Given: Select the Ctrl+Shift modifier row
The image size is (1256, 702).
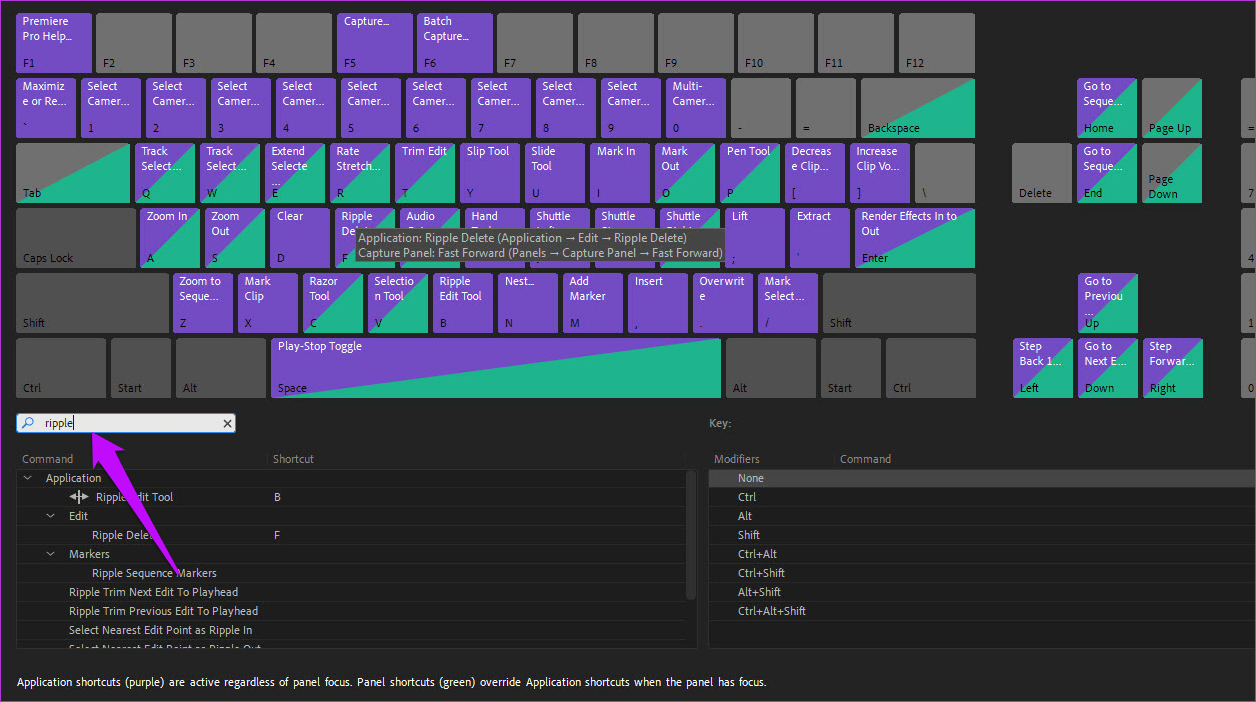Looking at the screenshot, I should pos(982,573).
